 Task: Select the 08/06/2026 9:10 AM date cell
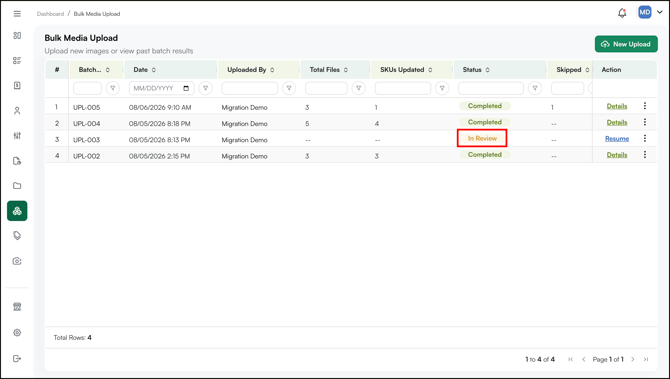[160, 107]
